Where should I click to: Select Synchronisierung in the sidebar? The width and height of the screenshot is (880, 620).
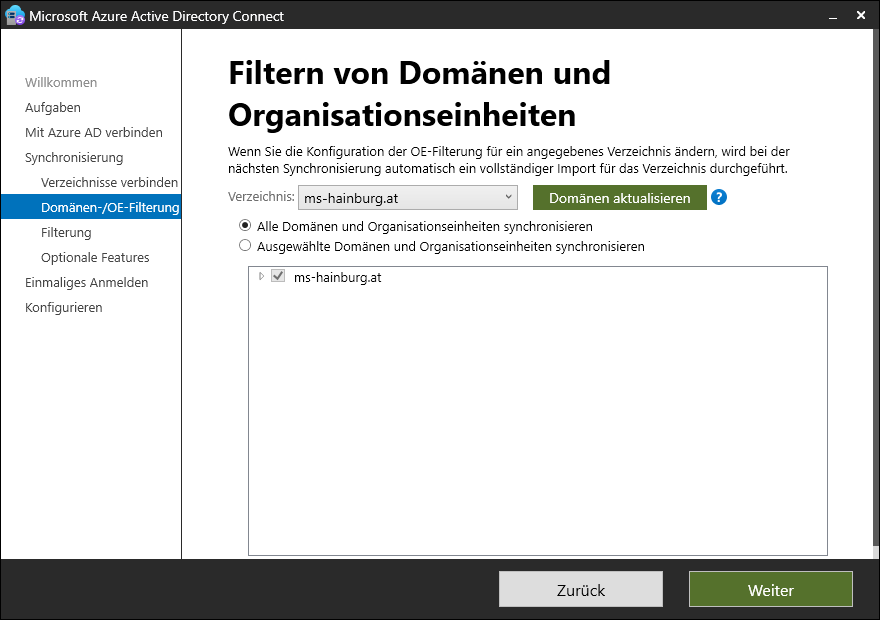pyautogui.click(x=74, y=157)
